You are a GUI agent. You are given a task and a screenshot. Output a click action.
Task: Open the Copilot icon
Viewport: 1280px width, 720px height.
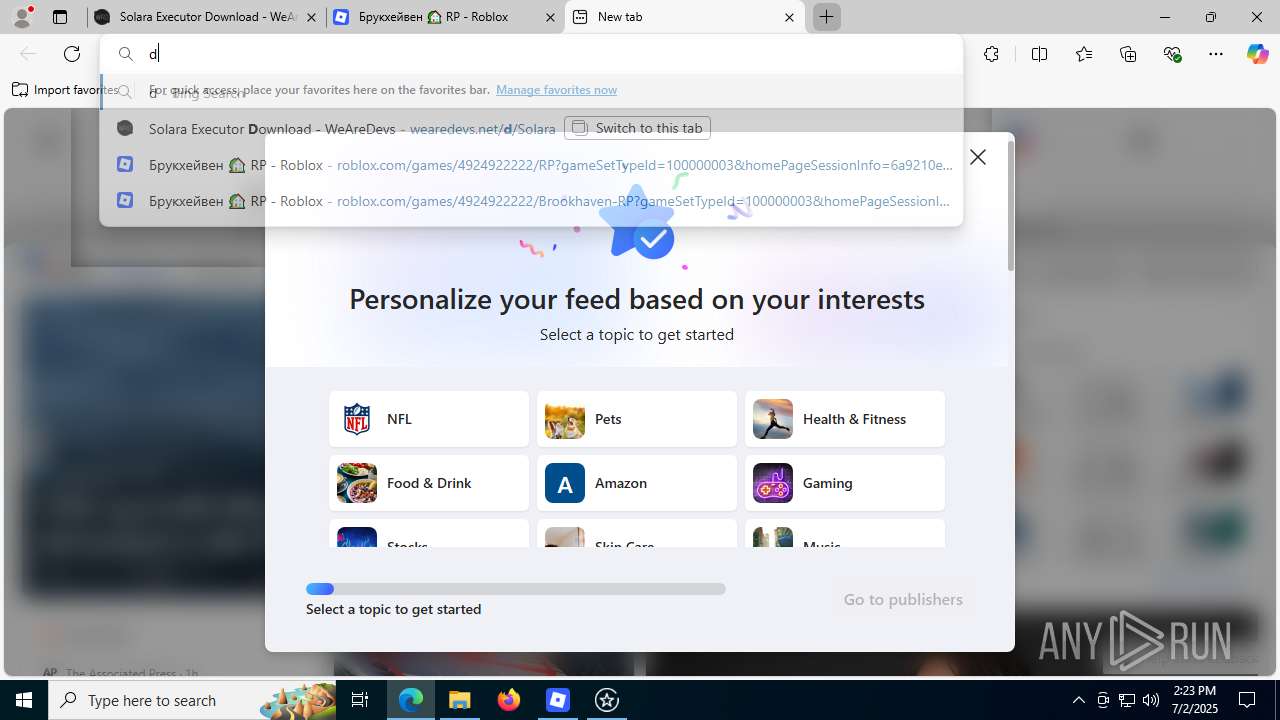point(1257,54)
